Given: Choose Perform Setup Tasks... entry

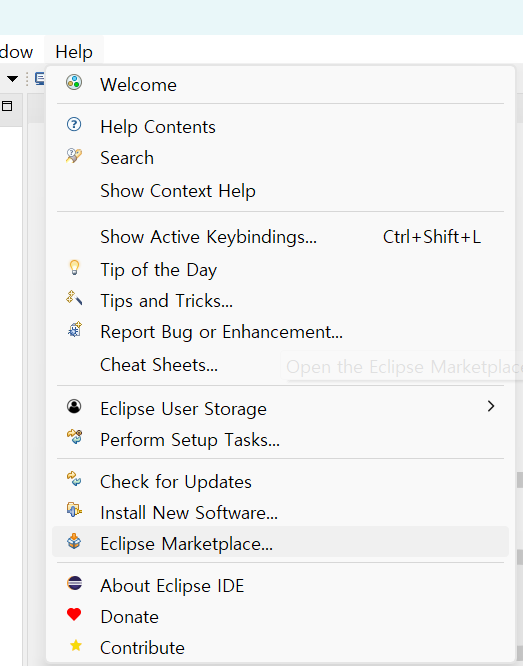Looking at the screenshot, I should coord(280,440).
